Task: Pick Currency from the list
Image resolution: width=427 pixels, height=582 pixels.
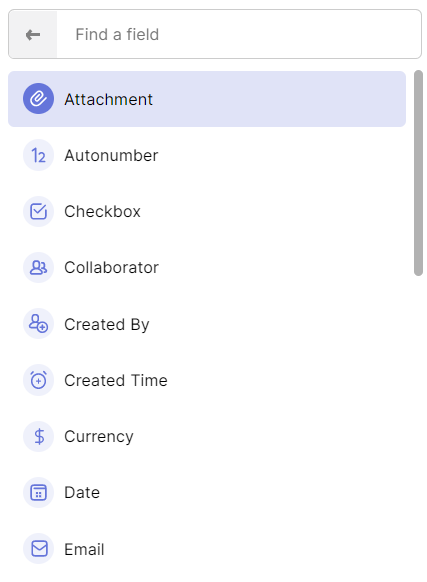Action: tap(207, 436)
